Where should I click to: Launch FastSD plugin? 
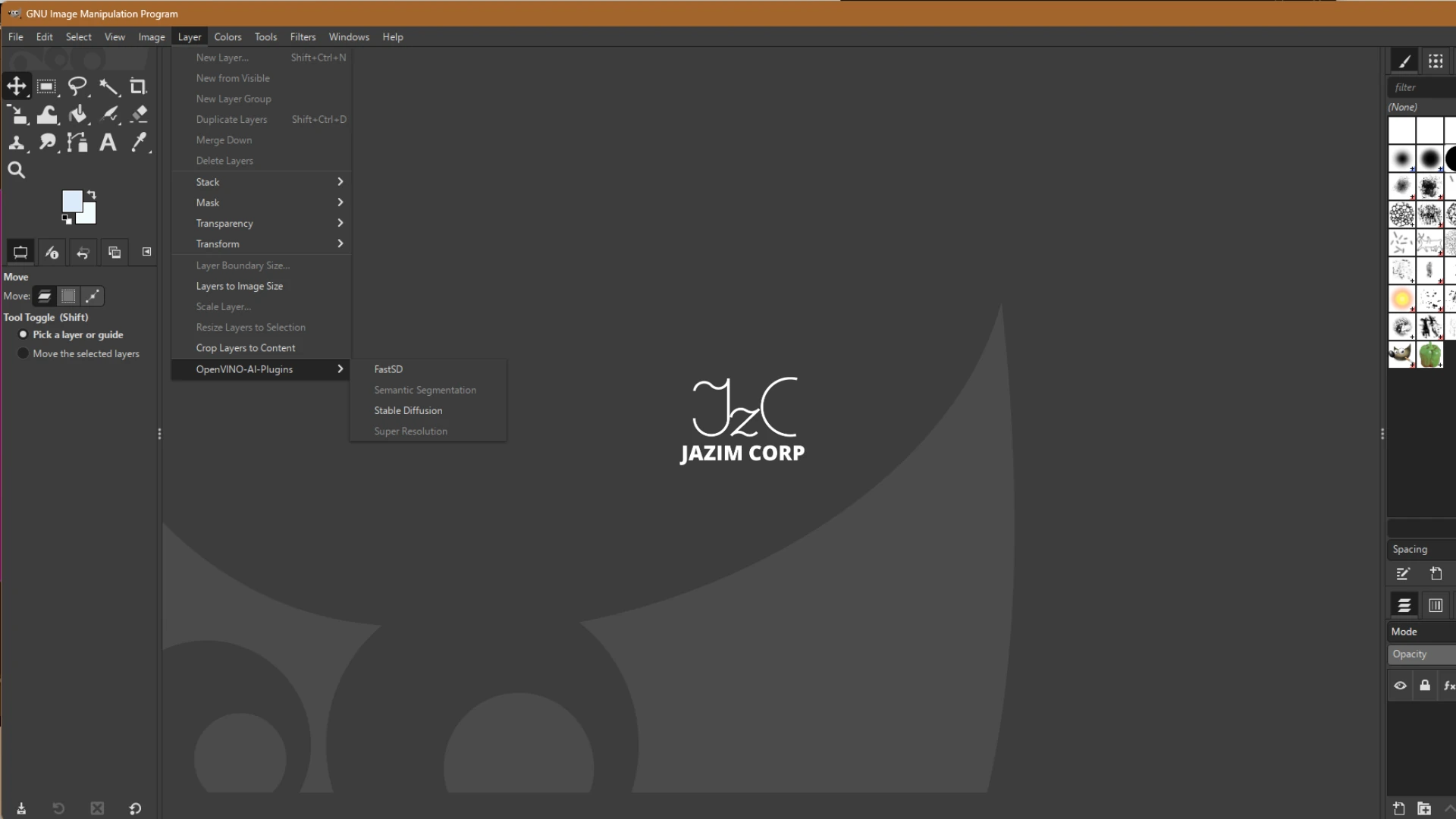coord(428,369)
